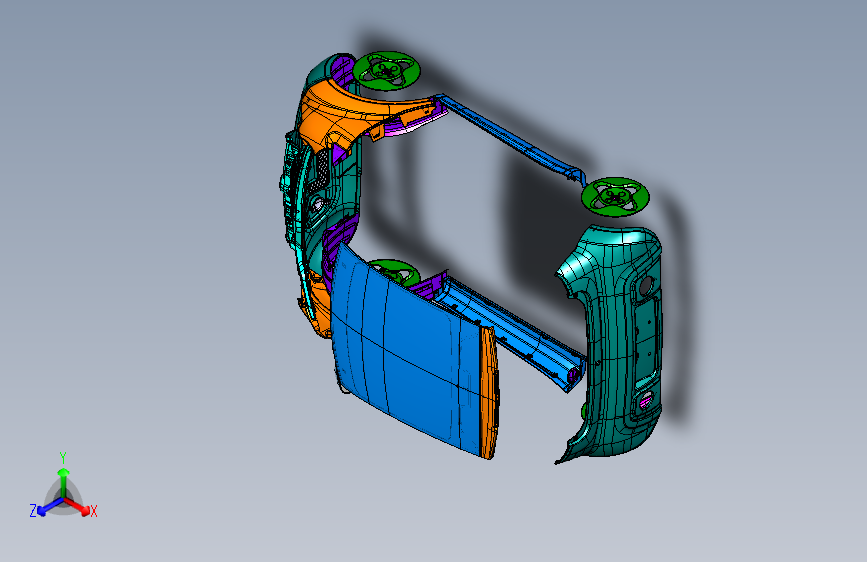
Task: Select the purple part at the model's top
Action: [343, 70]
